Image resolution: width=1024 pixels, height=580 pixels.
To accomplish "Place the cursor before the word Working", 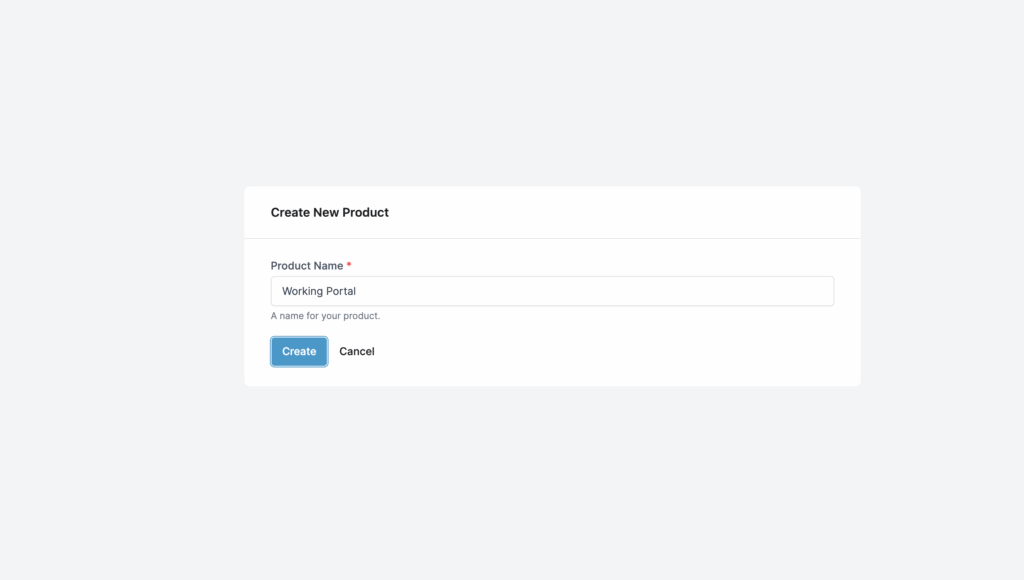I will pyautogui.click(x=281, y=291).
